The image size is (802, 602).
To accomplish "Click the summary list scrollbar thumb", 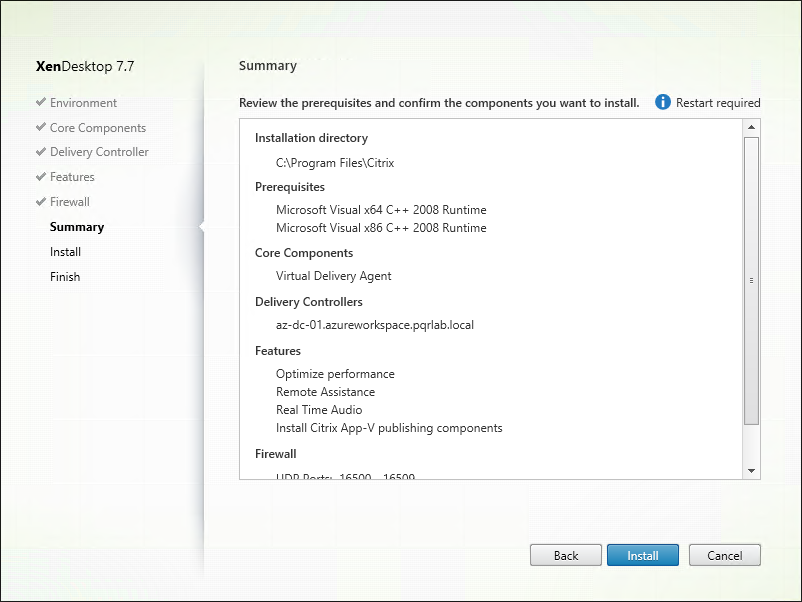I will [751, 281].
